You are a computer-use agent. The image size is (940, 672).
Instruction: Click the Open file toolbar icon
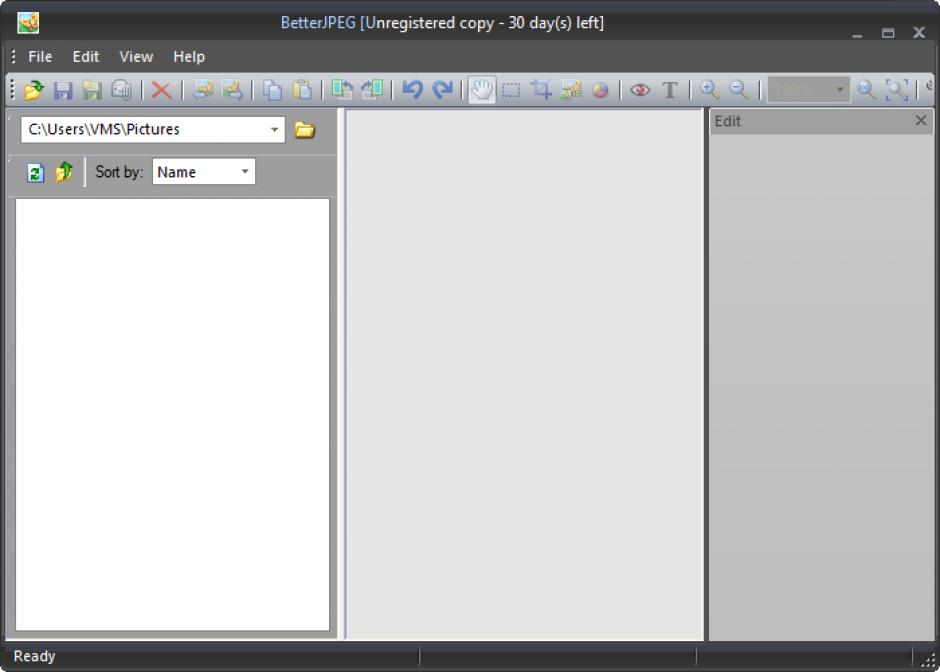pos(34,90)
